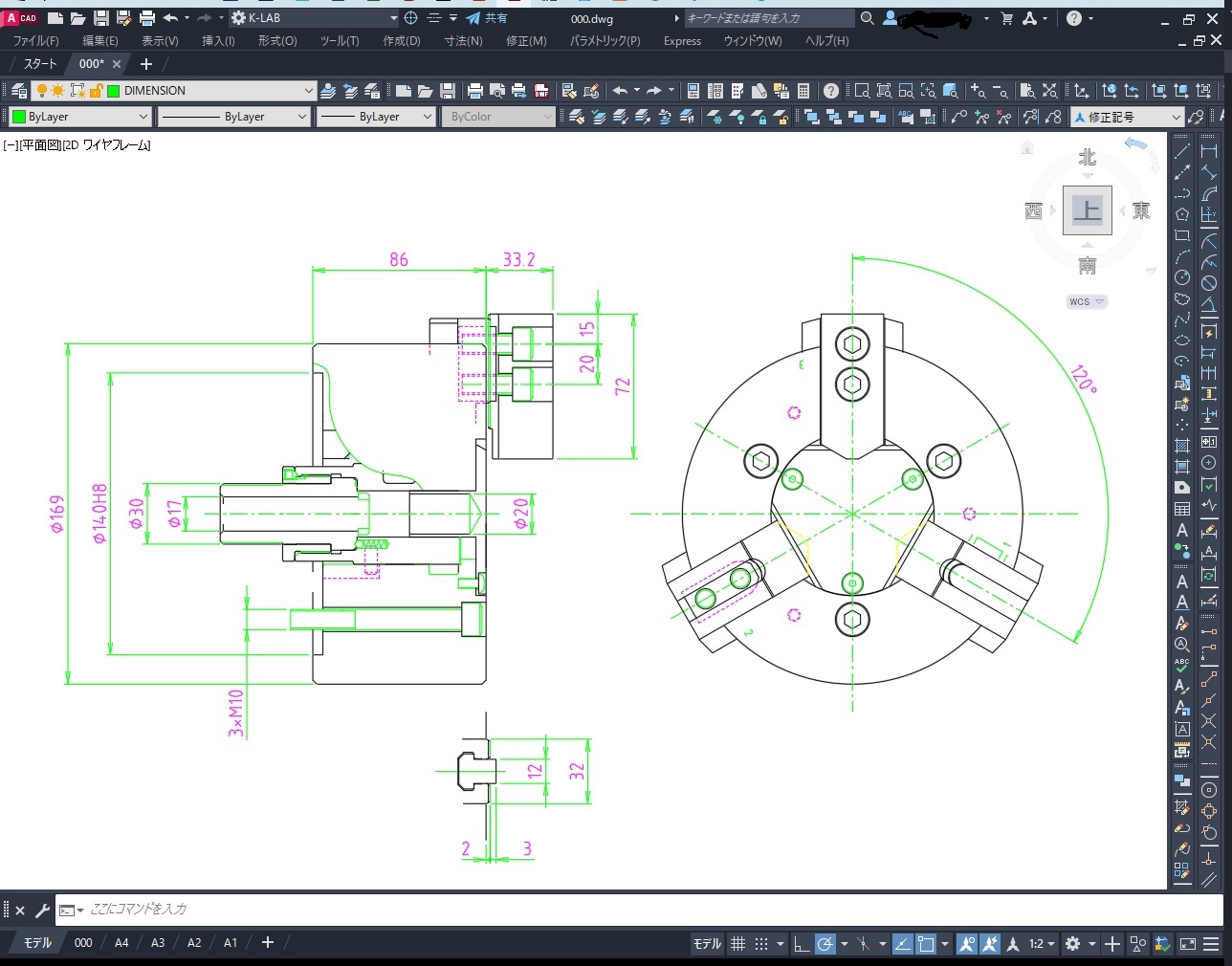Choose the Diameter Dimension tool

[x=1209, y=284]
